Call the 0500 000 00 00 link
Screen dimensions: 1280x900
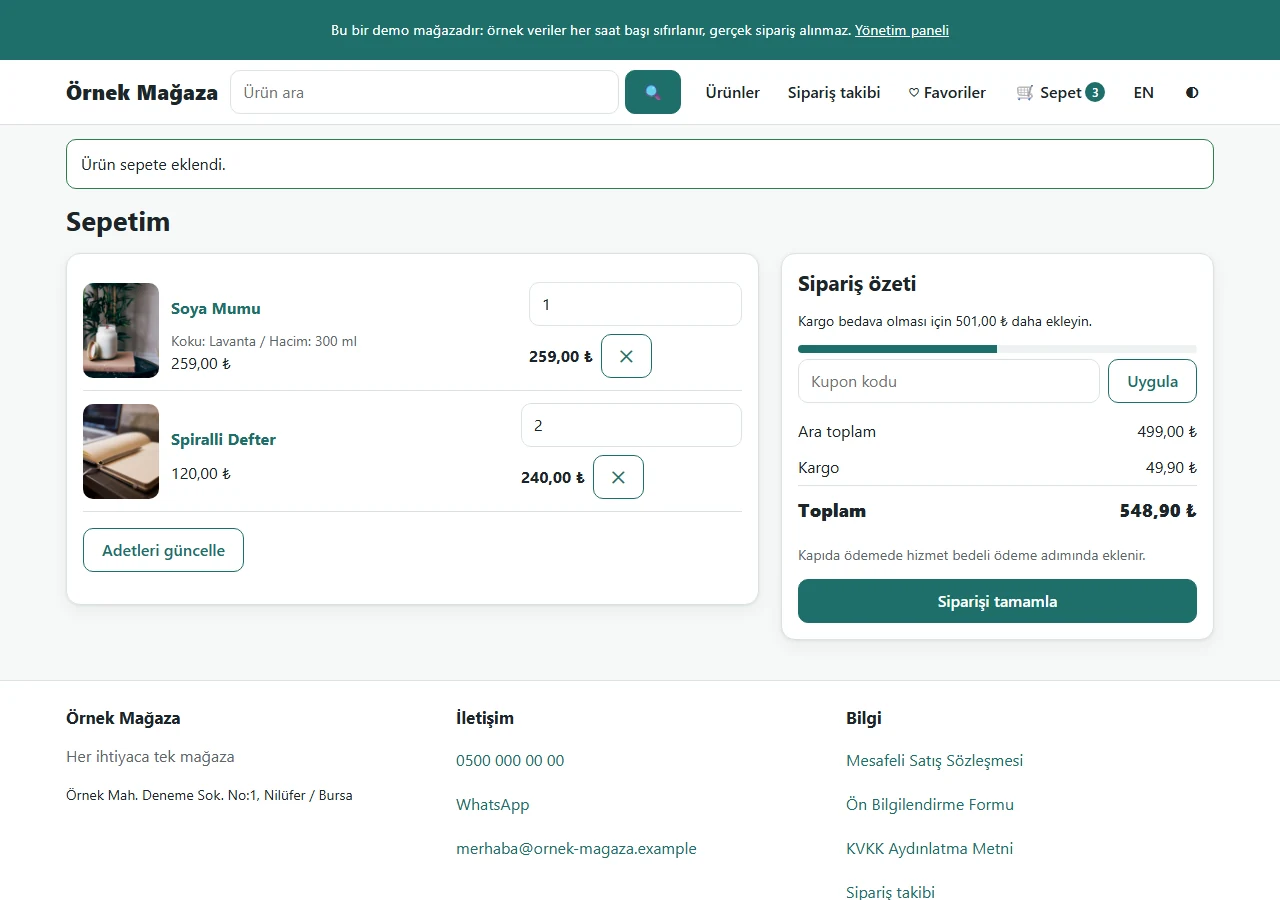click(510, 760)
